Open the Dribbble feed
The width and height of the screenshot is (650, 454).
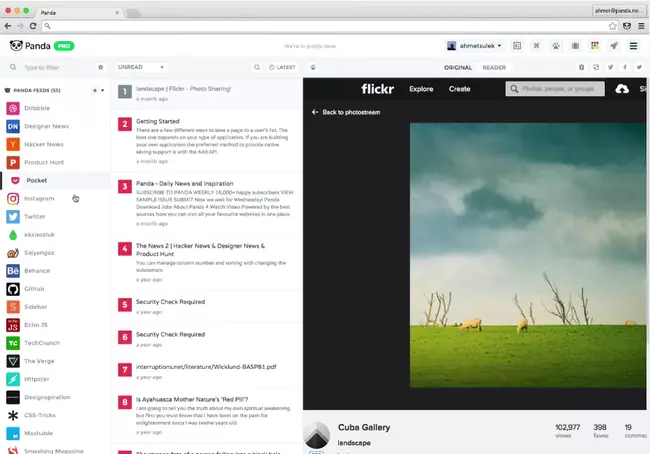tap(36, 108)
